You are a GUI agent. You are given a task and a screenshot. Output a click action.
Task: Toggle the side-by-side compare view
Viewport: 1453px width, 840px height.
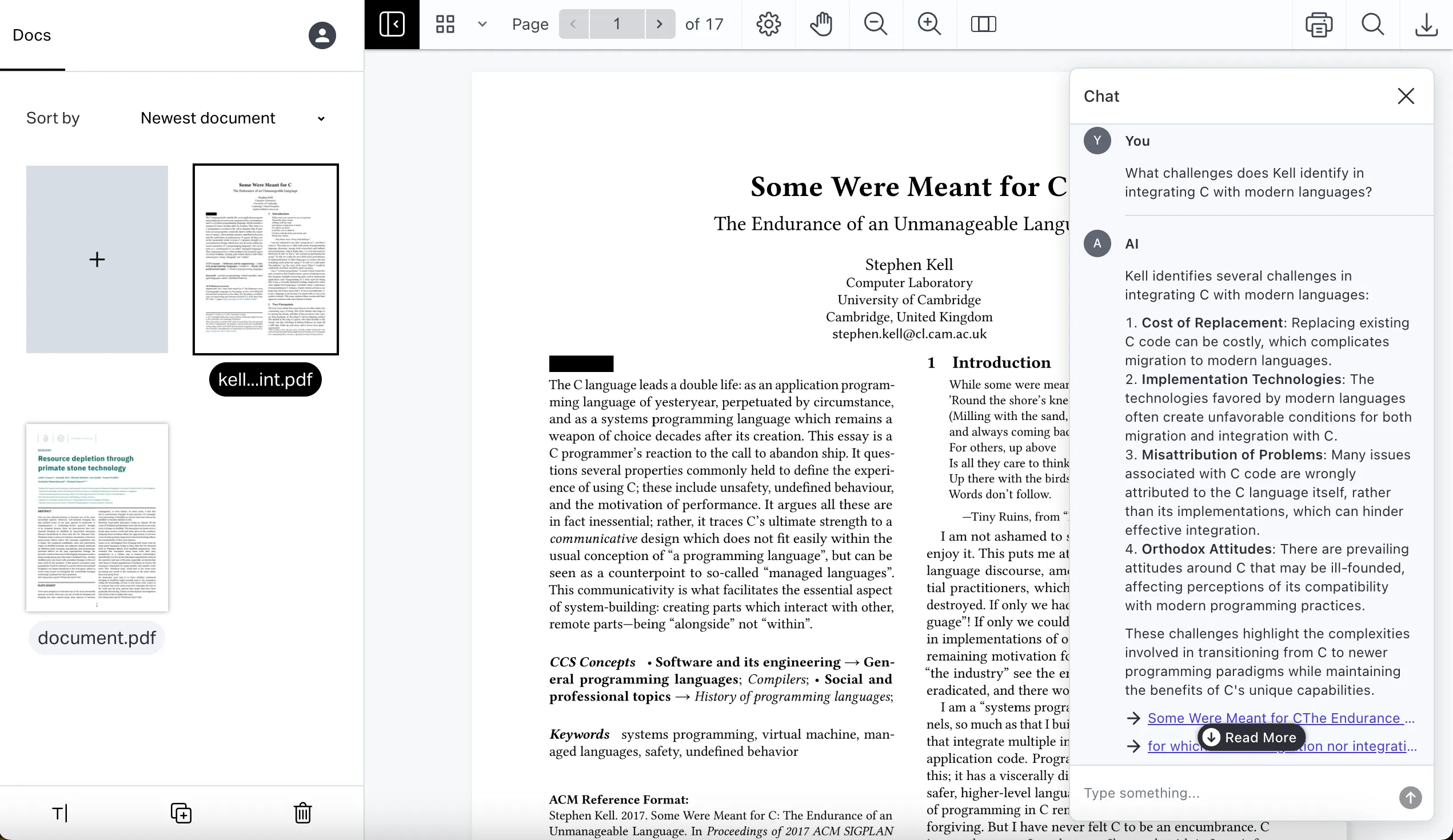983,24
